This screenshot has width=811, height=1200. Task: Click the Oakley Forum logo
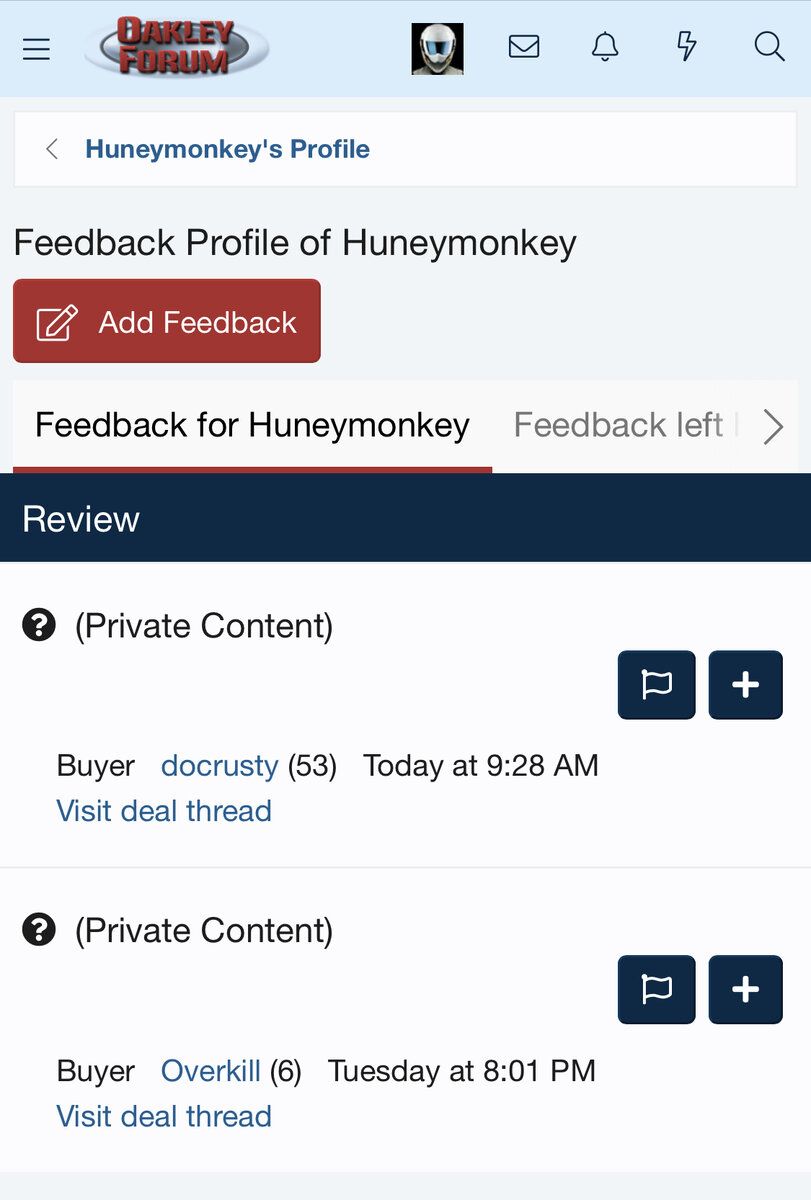pos(176,47)
